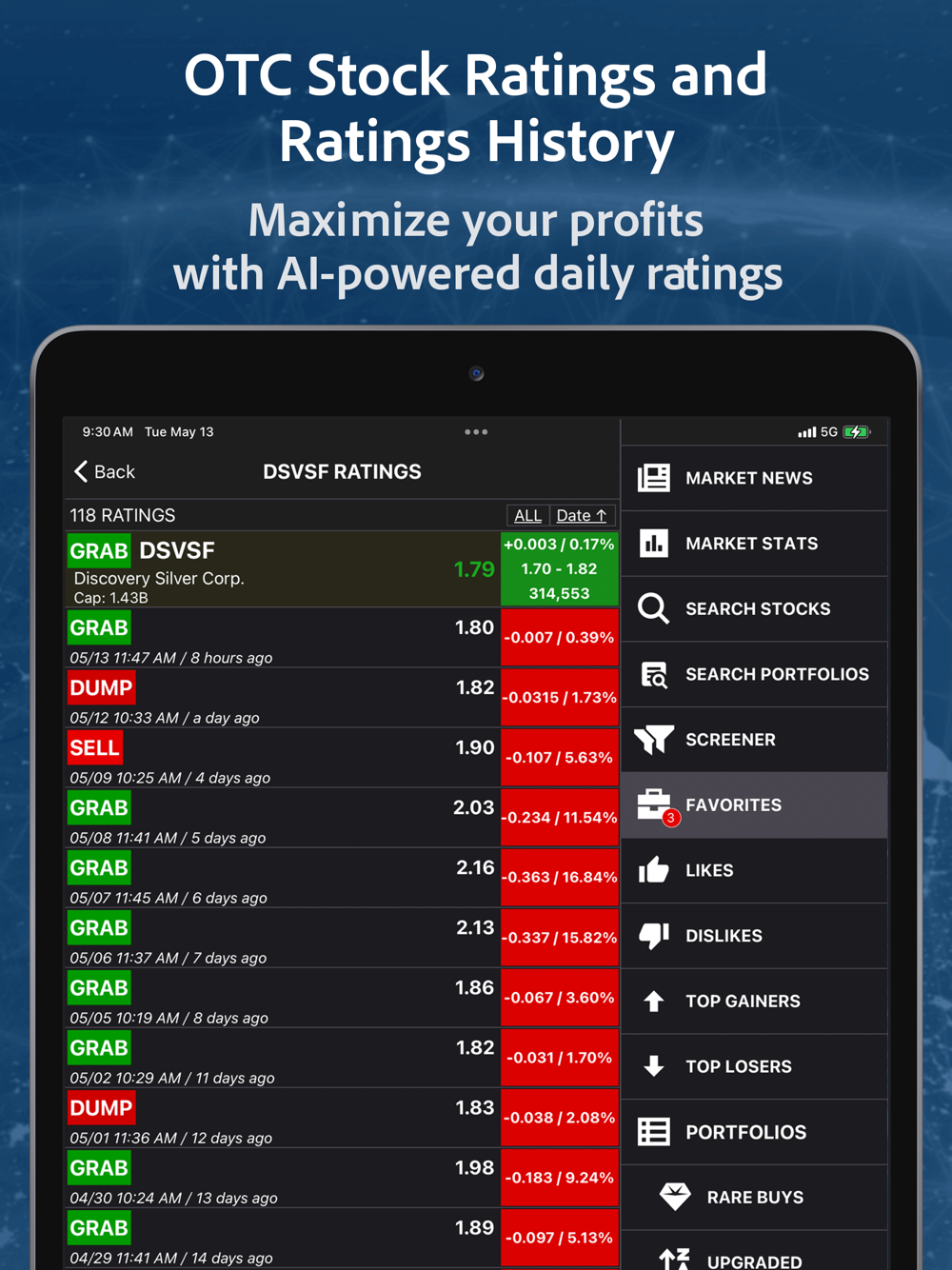Screen dimensions: 952x1270
Task: Open the Favorites briefcase icon
Action: [x=655, y=805]
